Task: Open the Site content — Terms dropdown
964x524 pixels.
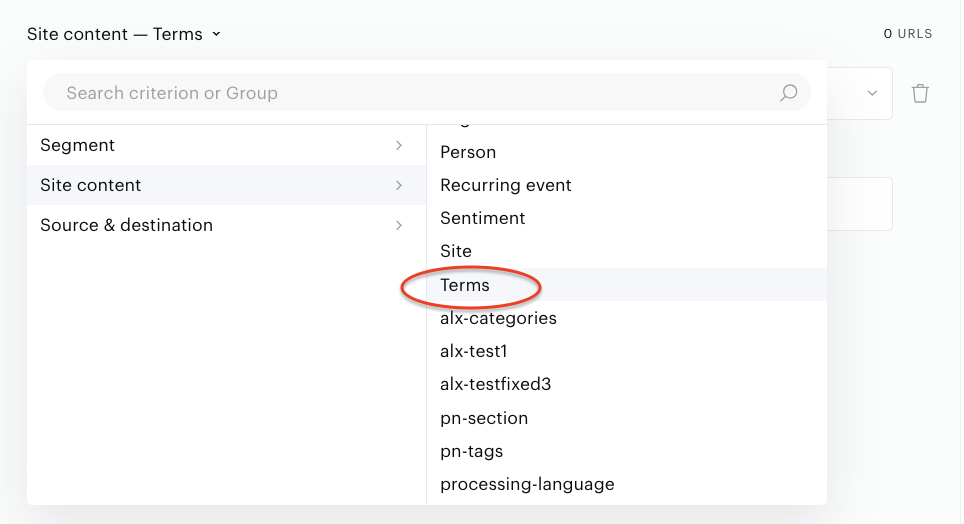Action: [124, 34]
